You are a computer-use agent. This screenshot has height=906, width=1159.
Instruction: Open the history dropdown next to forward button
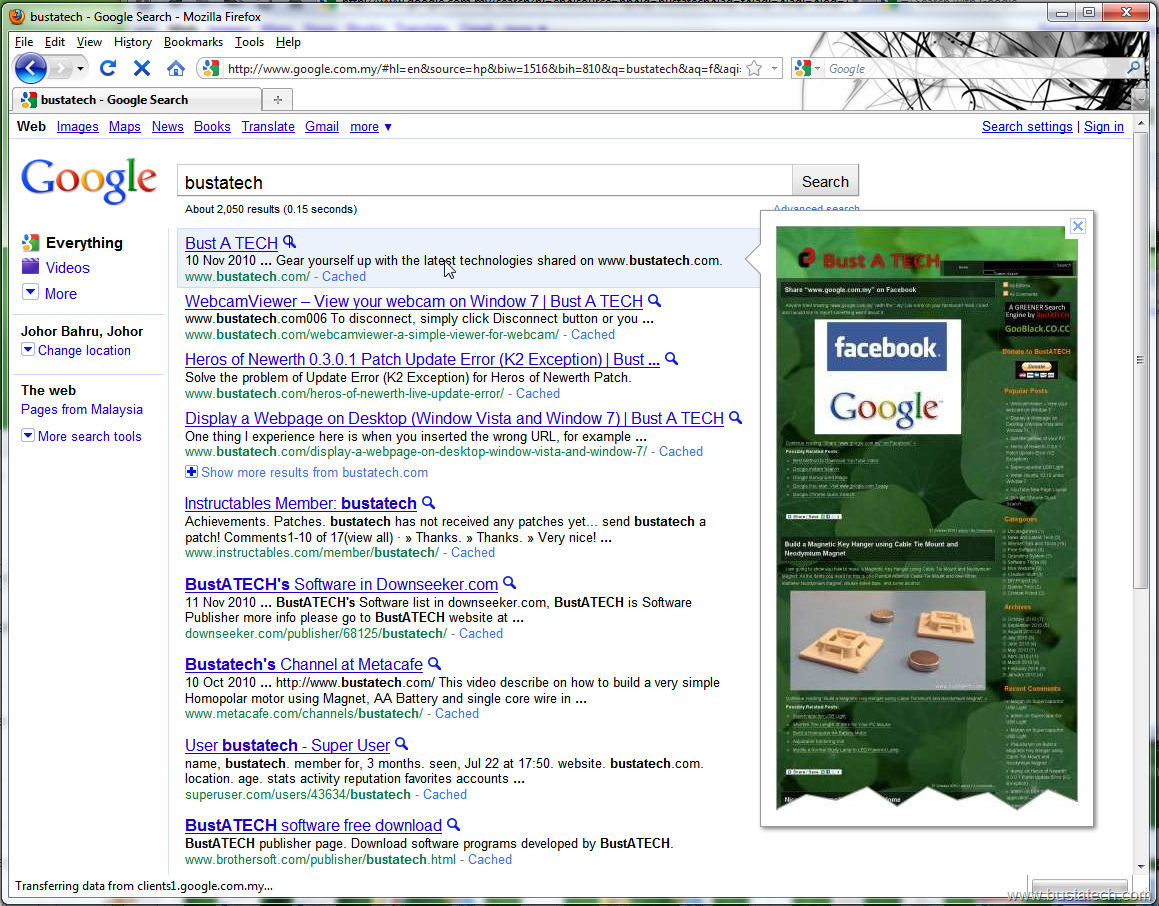click(81, 69)
